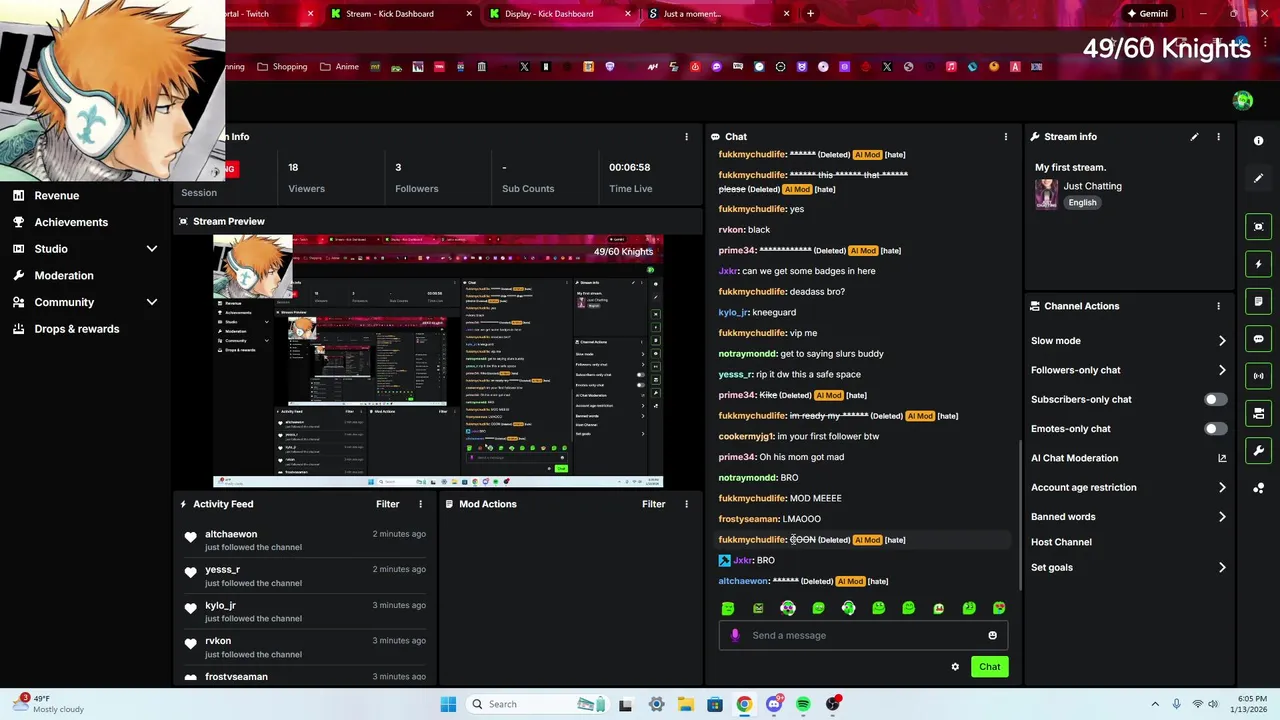Click the English language tag
This screenshot has height=720, width=1280.
pos(1082,203)
